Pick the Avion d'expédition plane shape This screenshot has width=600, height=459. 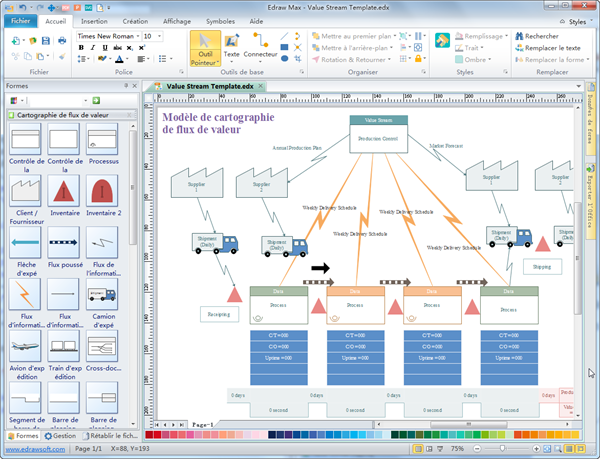25,348
